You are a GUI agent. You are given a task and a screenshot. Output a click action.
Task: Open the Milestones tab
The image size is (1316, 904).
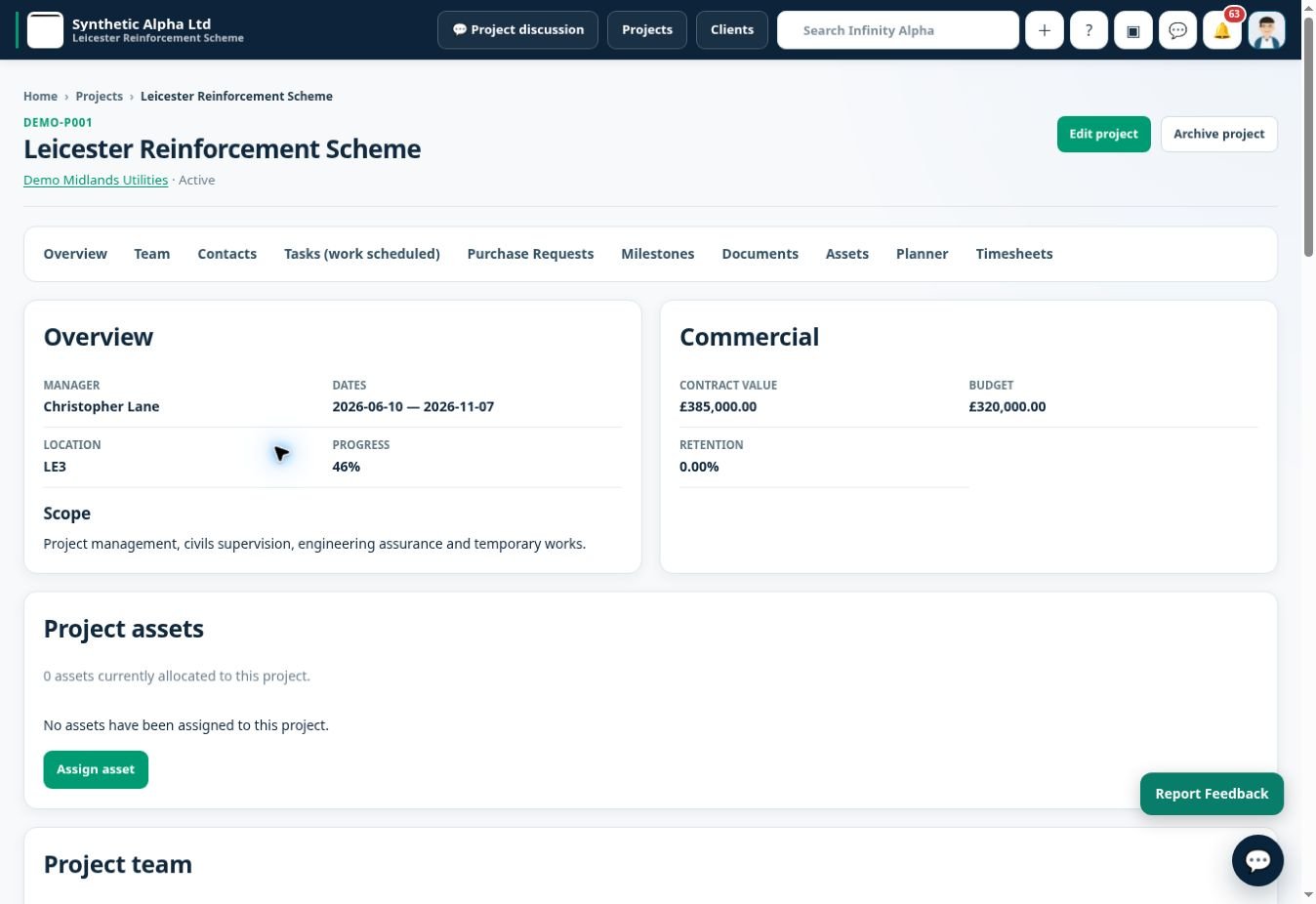point(658,254)
